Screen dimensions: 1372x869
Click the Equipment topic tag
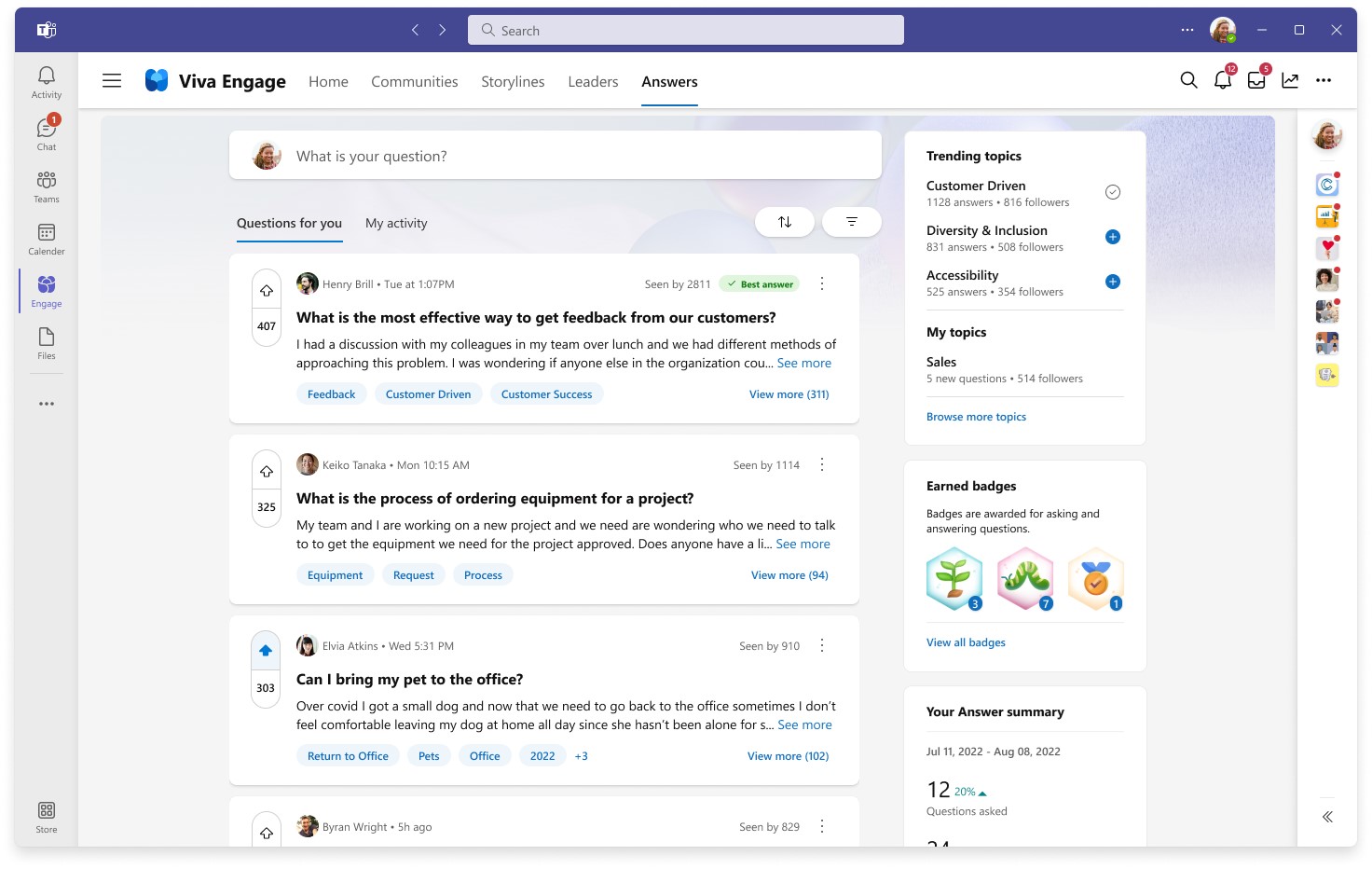(336, 575)
